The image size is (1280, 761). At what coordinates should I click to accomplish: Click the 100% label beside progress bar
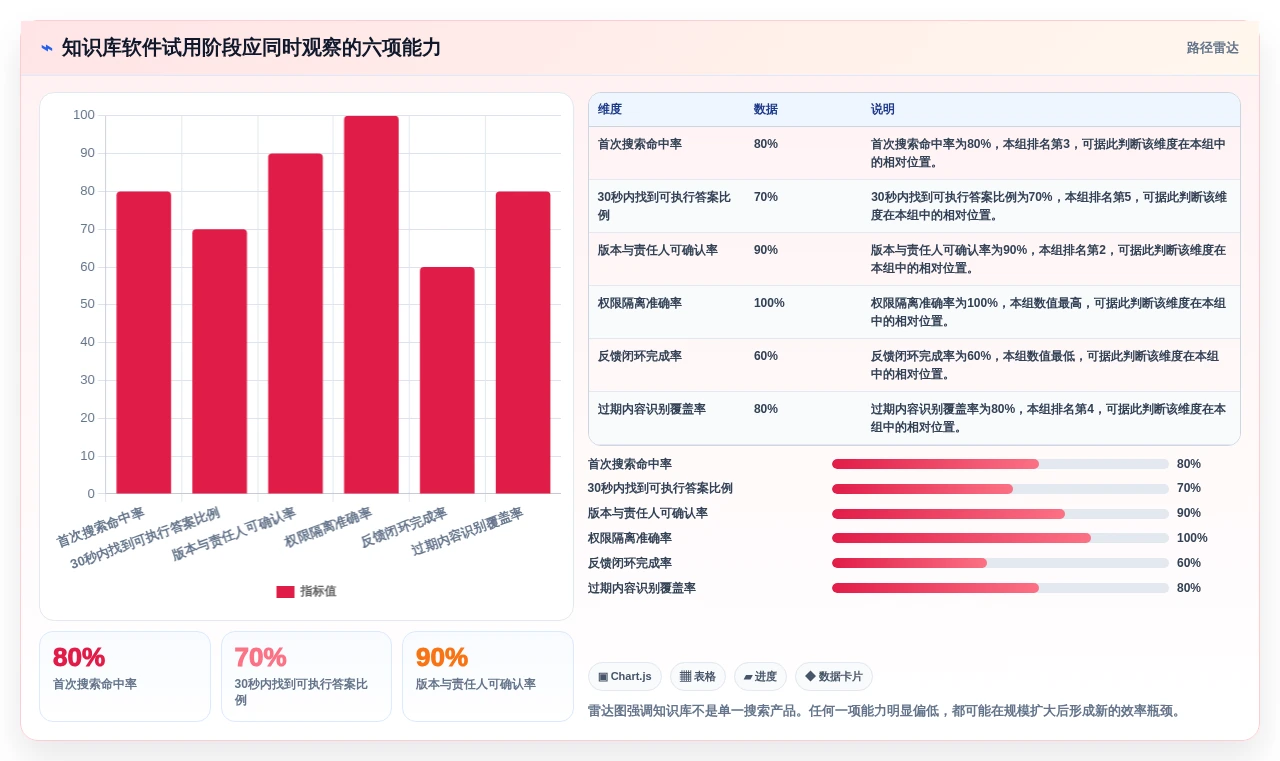click(x=1192, y=538)
